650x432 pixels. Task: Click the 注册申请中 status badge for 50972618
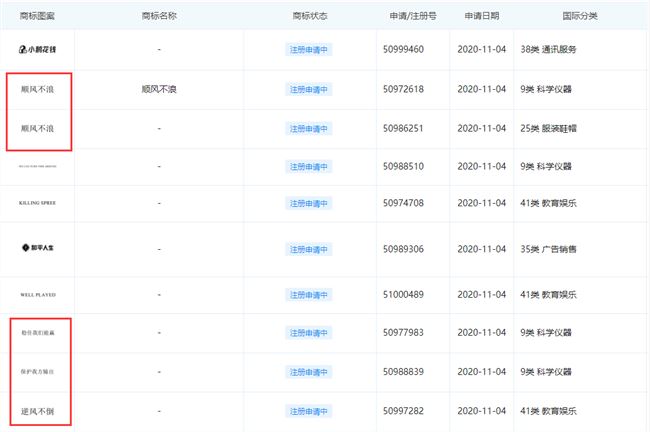[308, 89]
